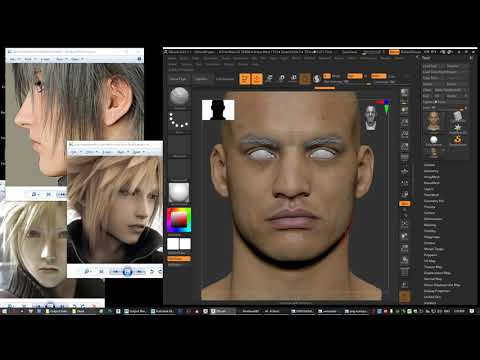Screen dimensions: 480x360
Task: Expand the Deformation subpalette
Action: pyautogui.click(x=433, y=219)
